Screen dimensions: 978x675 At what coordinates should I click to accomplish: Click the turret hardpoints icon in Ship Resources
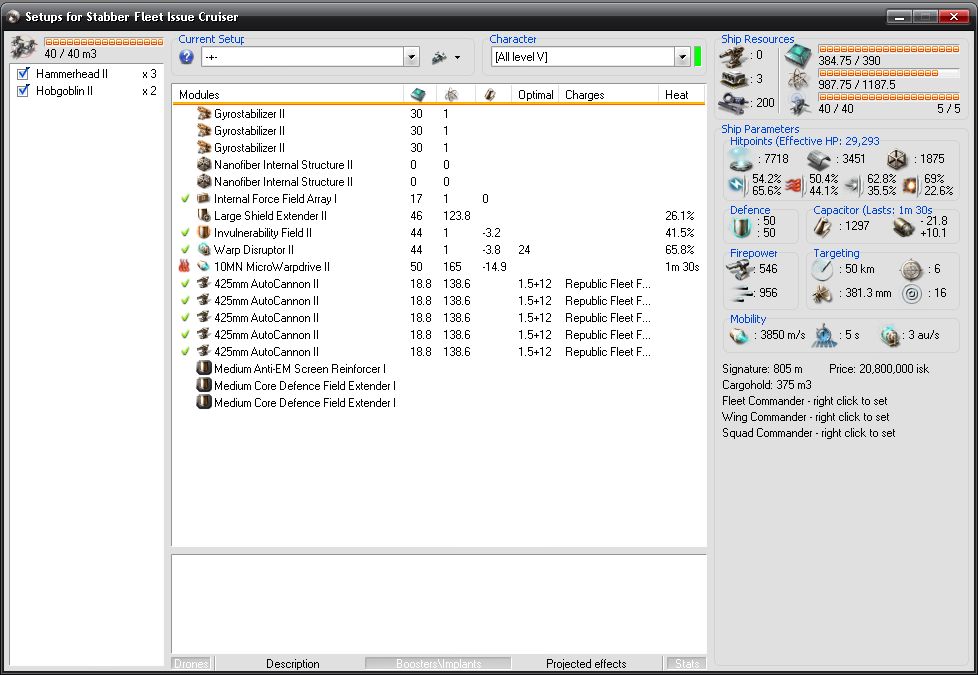pos(732,56)
